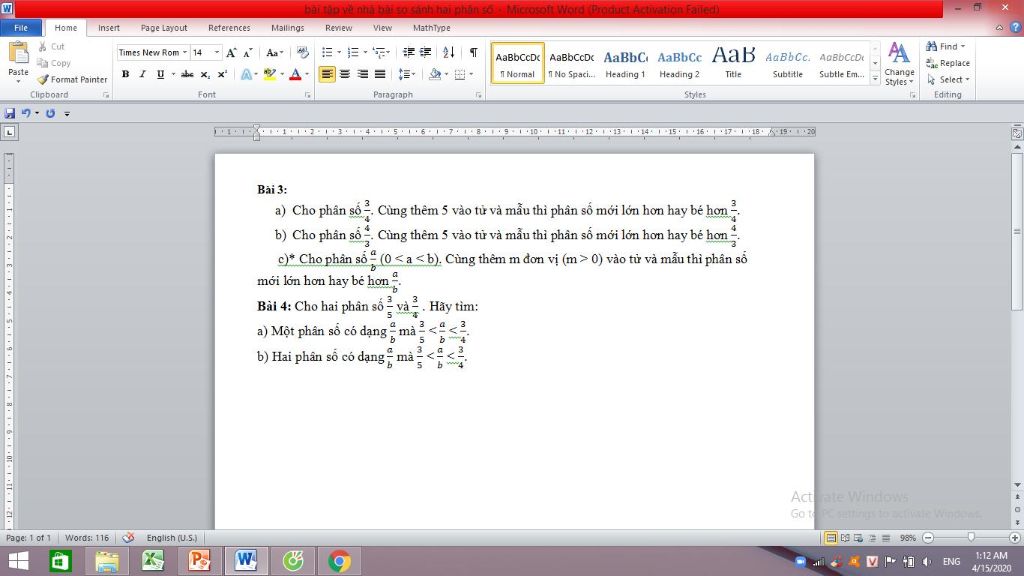Switch to Excel in the taskbar
1024x576 pixels.
click(153, 561)
